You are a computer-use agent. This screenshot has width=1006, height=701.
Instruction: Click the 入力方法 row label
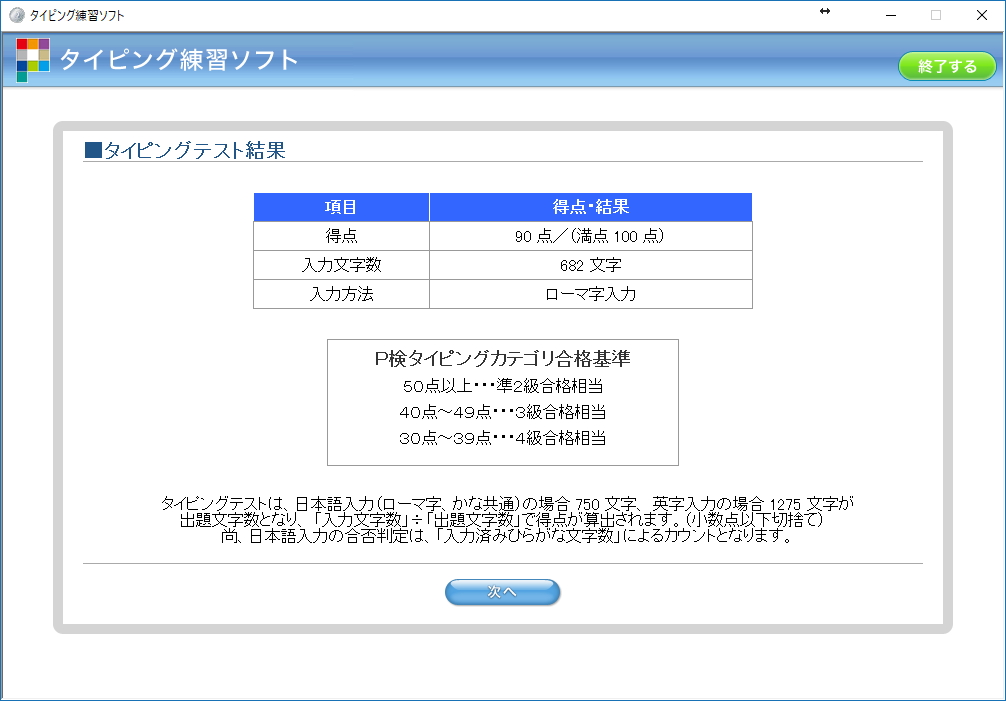(341, 293)
